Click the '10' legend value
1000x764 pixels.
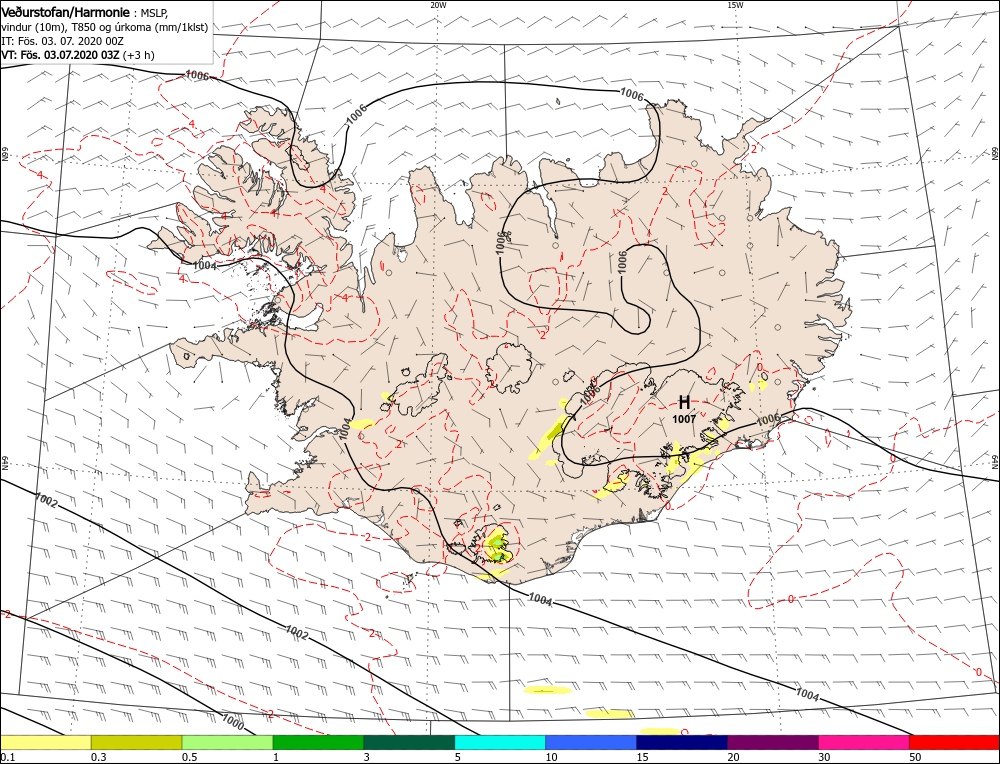click(x=551, y=757)
